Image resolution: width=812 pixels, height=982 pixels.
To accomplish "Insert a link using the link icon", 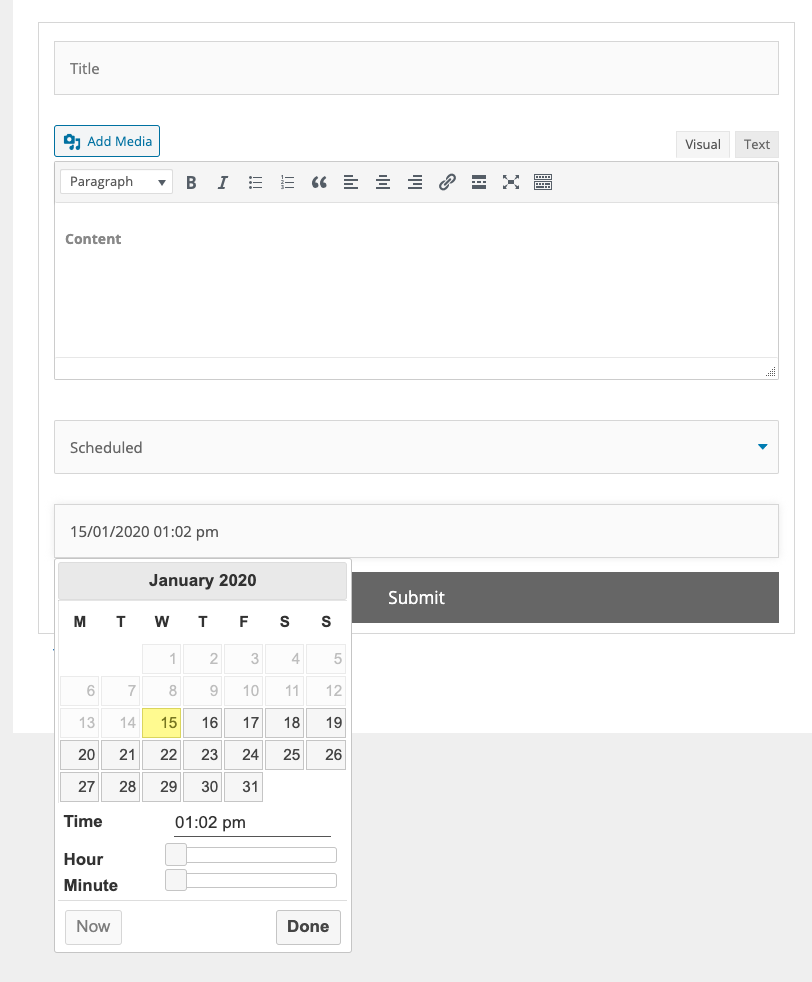I will pos(447,182).
